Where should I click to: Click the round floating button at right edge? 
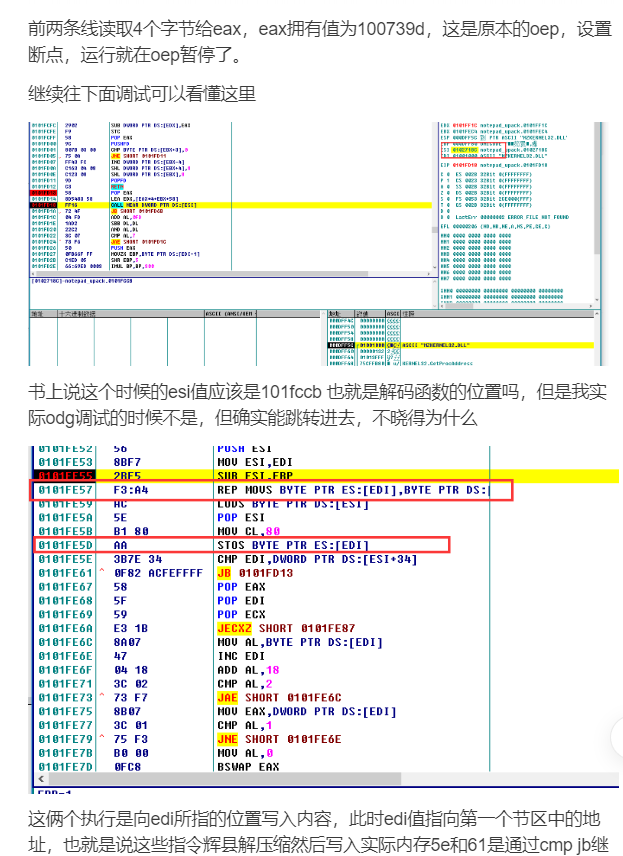pyautogui.click(x=616, y=737)
